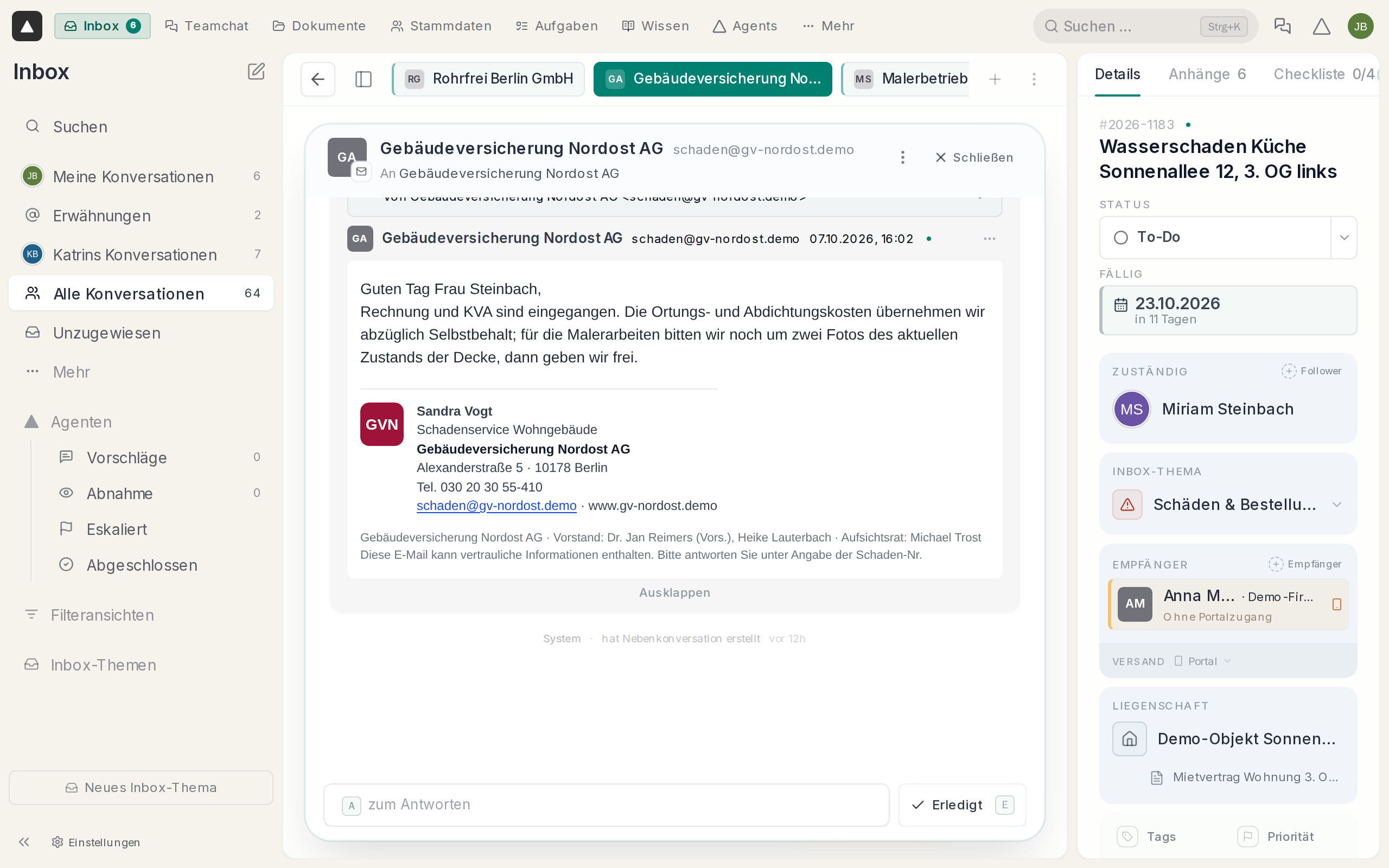Mark conversation as Erledigt

pyautogui.click(x=963, y=805)
